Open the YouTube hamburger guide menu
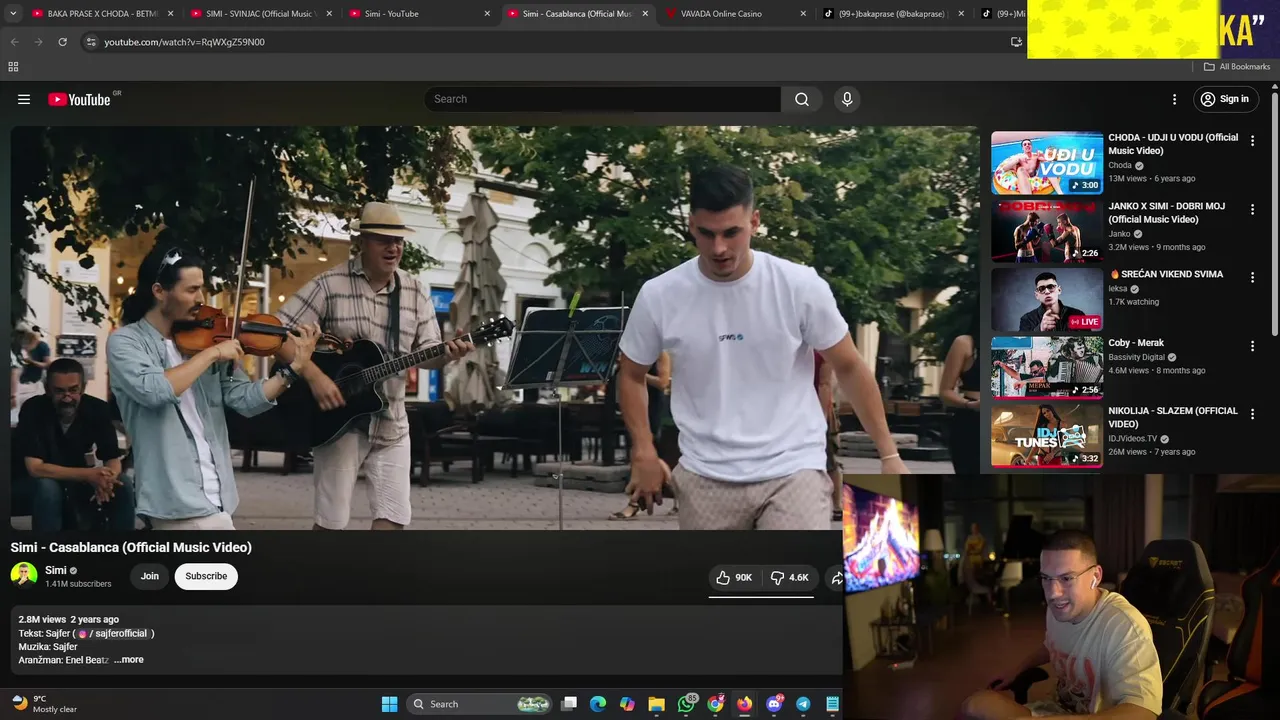The height and width of the screenshot is (720, 1280). tap(24, 99)
